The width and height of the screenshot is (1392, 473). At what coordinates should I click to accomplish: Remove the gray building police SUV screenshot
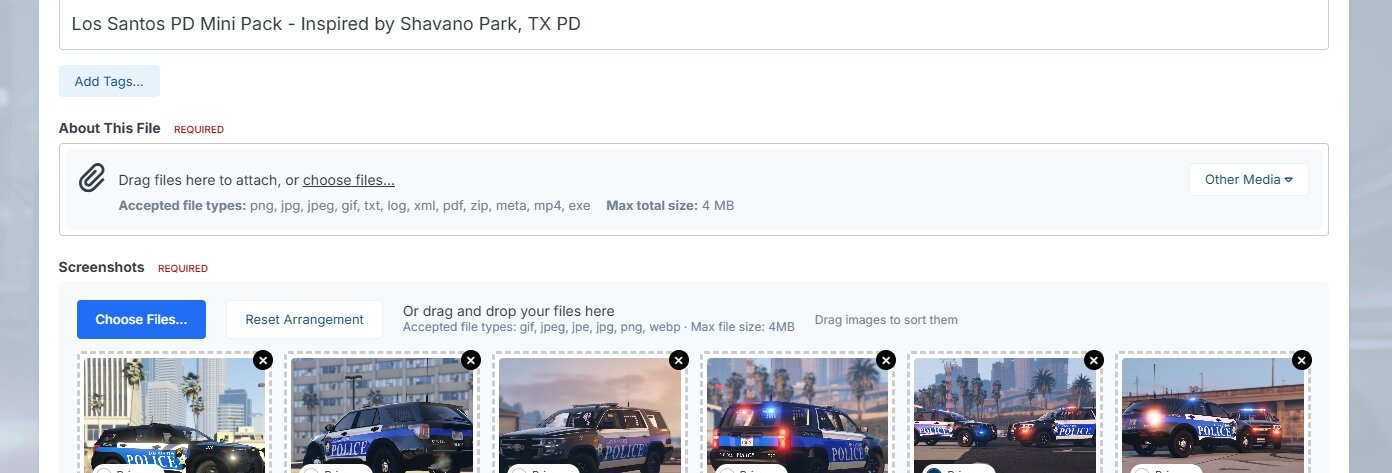[x=471, y=360]
